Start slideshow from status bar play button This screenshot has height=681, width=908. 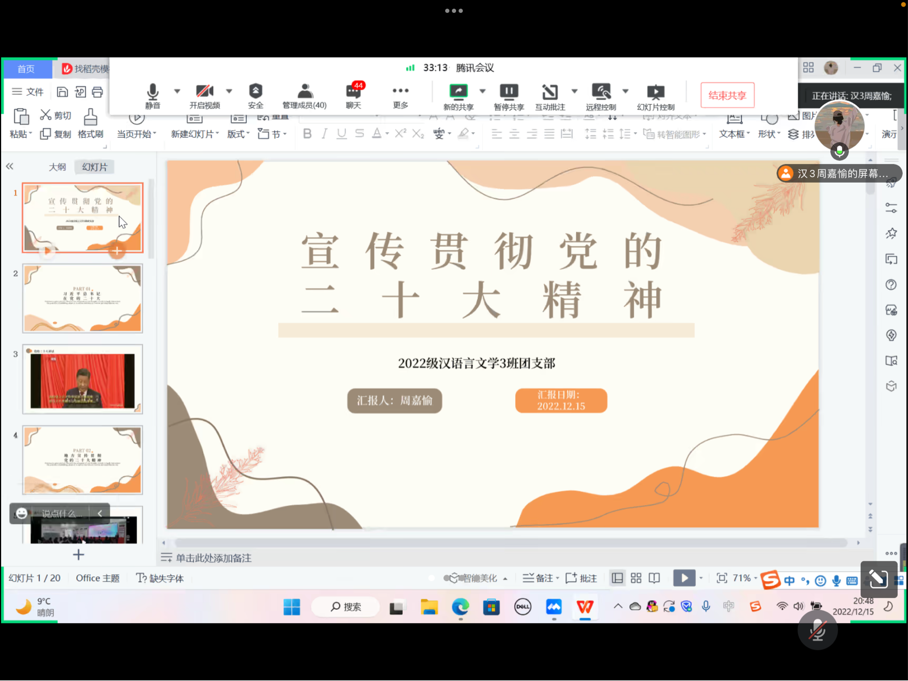(x=683, y=578)
